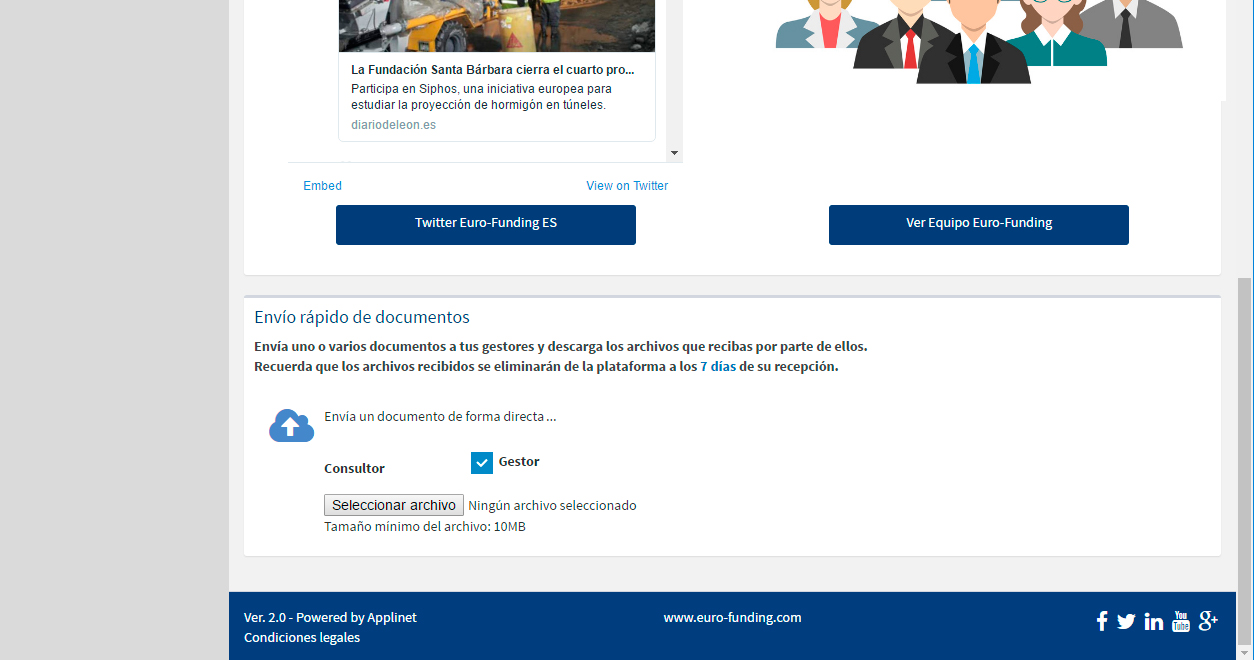The image size is (1254, 660).
Task: Open the Ver Equipo Euro-Funding button
Action: [978, 224]
